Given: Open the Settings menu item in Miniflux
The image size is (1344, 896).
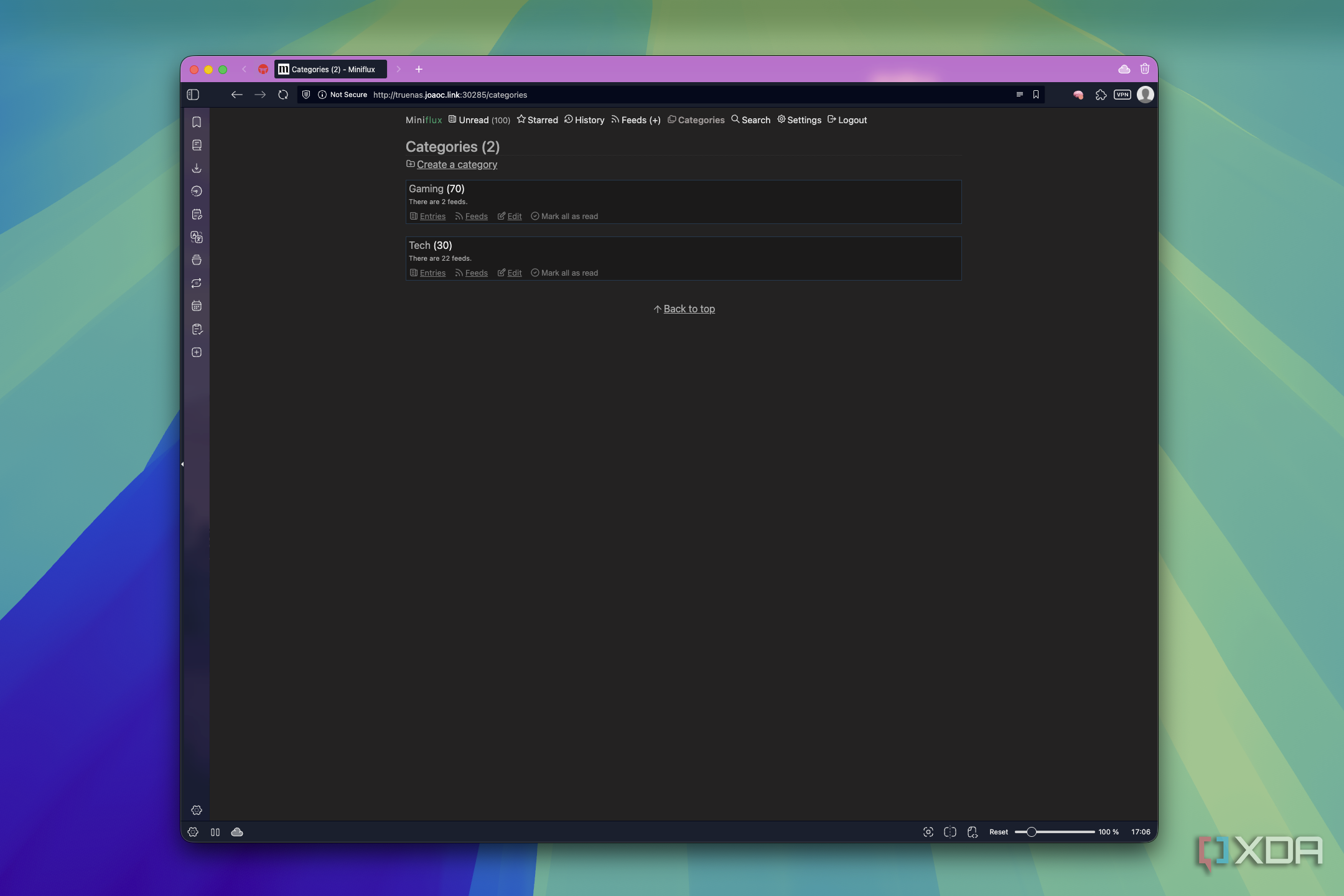Looking at the screenshot, I should (x=799, y=120).
